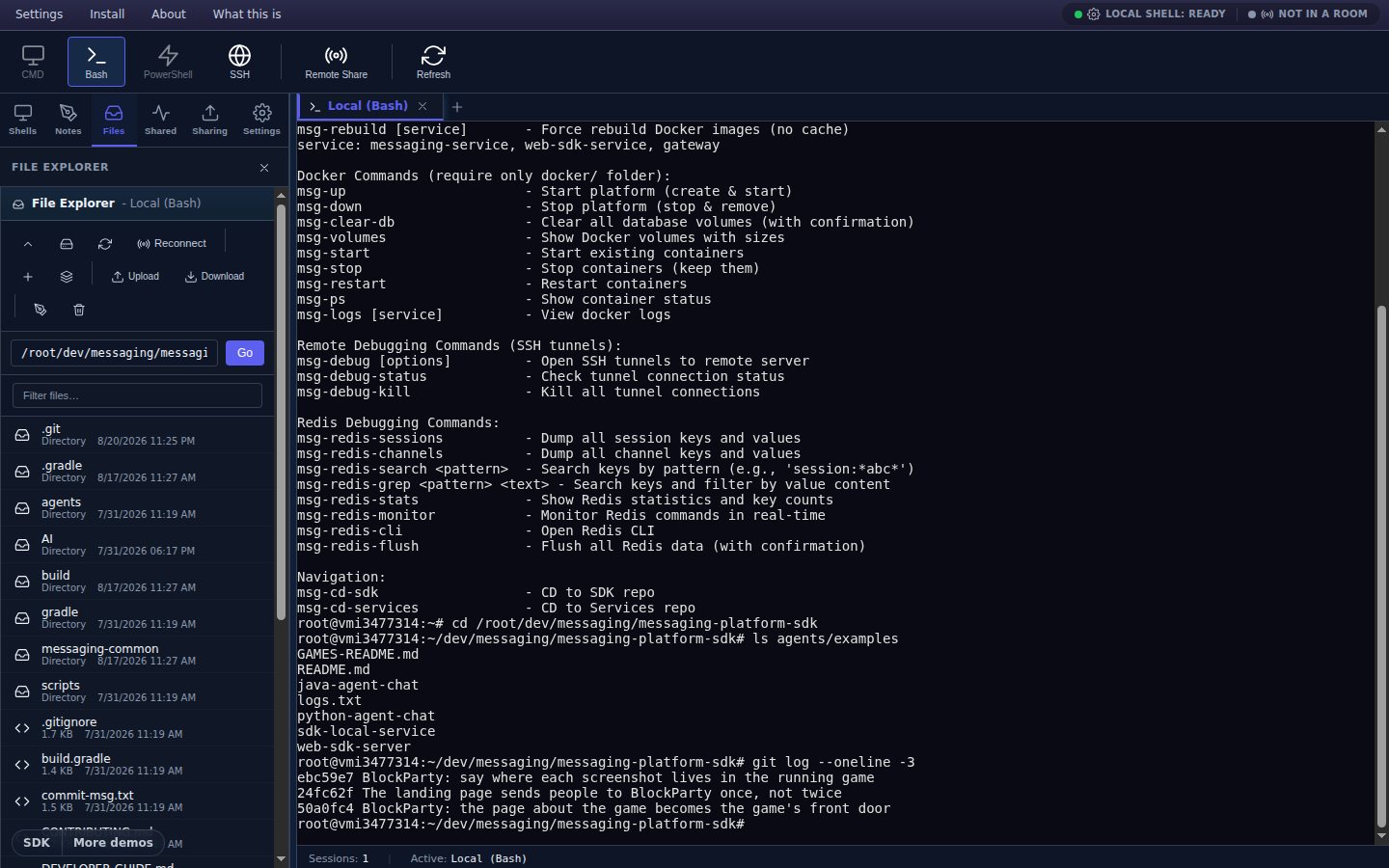Go up to parent directory

[28, 244]
